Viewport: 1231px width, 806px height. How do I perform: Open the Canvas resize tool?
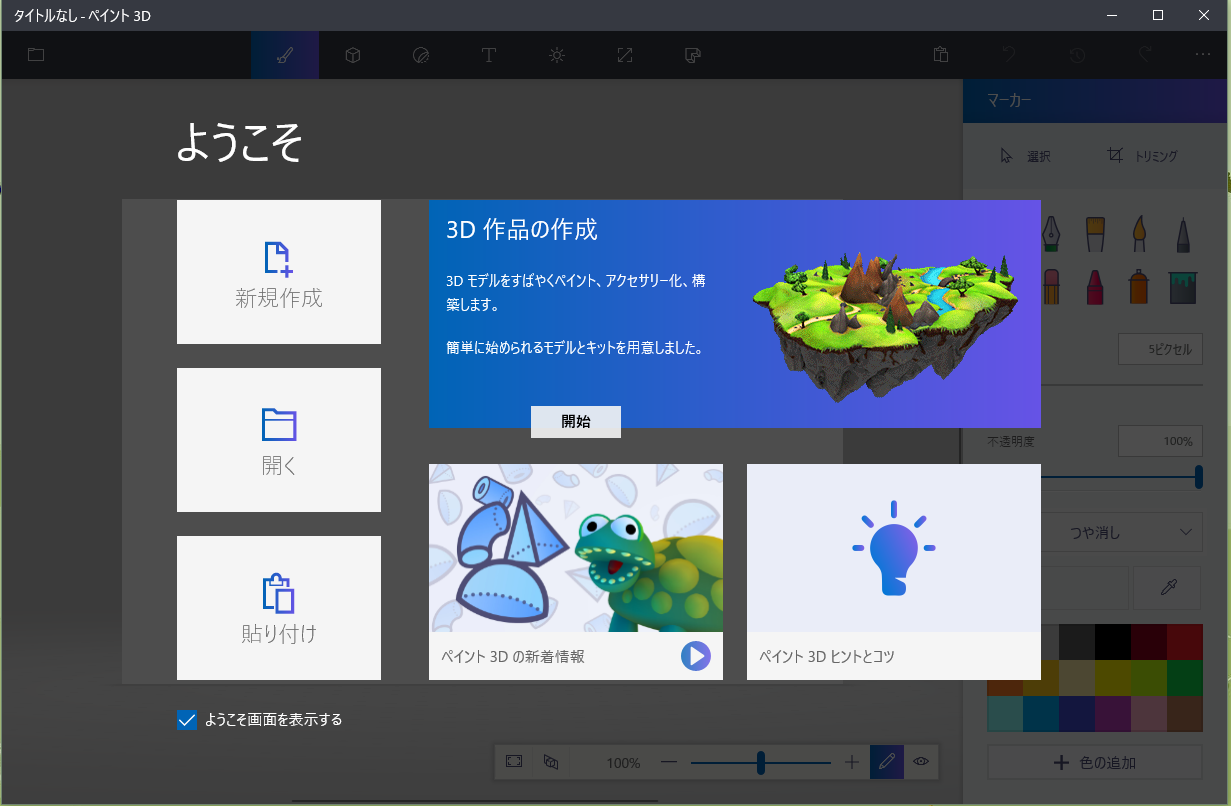(625, 55)
